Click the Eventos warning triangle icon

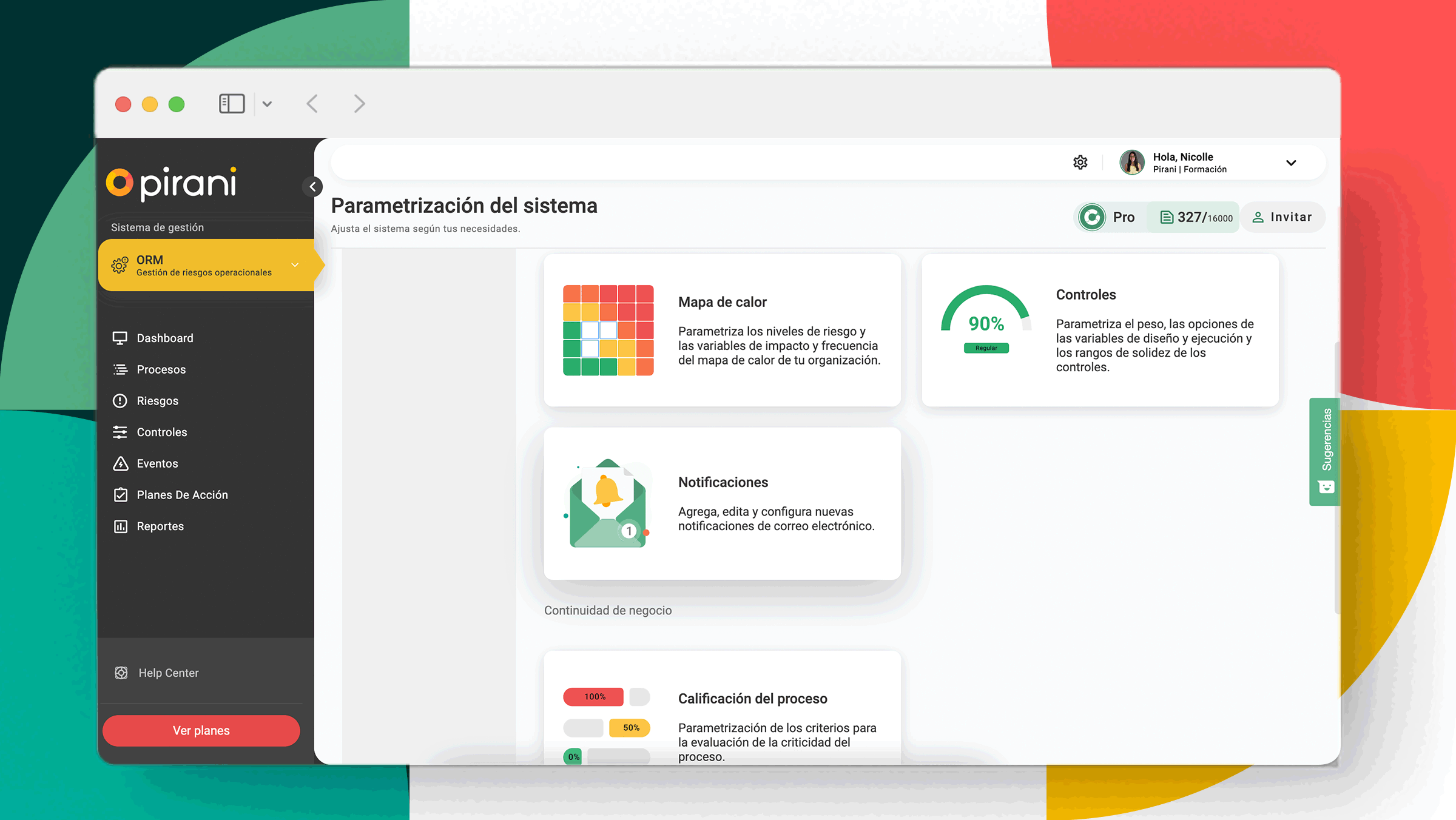[x=120, y=463]
